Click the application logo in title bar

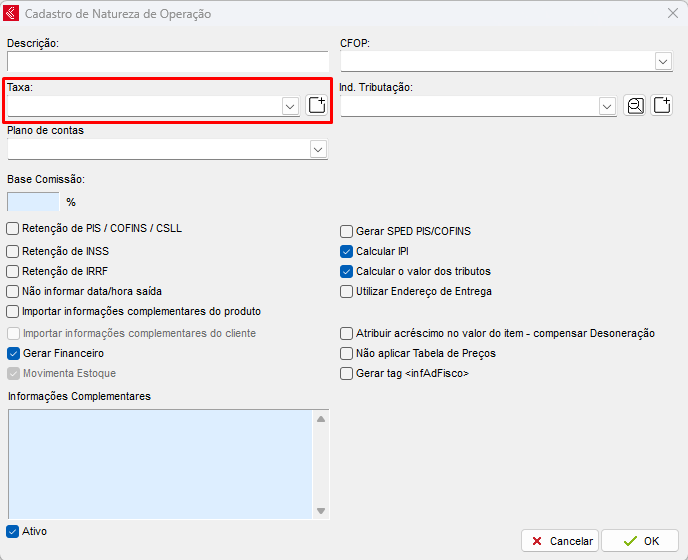click(x=12, y=14)
